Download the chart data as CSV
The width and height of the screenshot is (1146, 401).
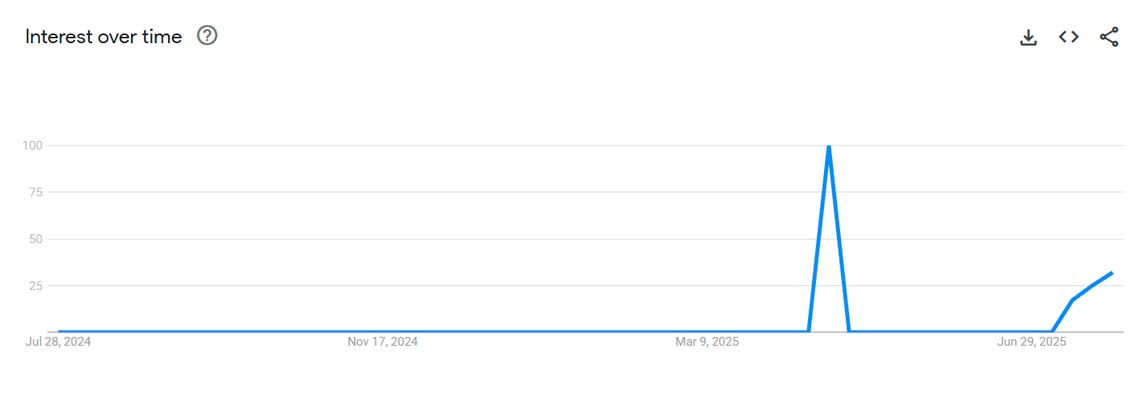1028,37
